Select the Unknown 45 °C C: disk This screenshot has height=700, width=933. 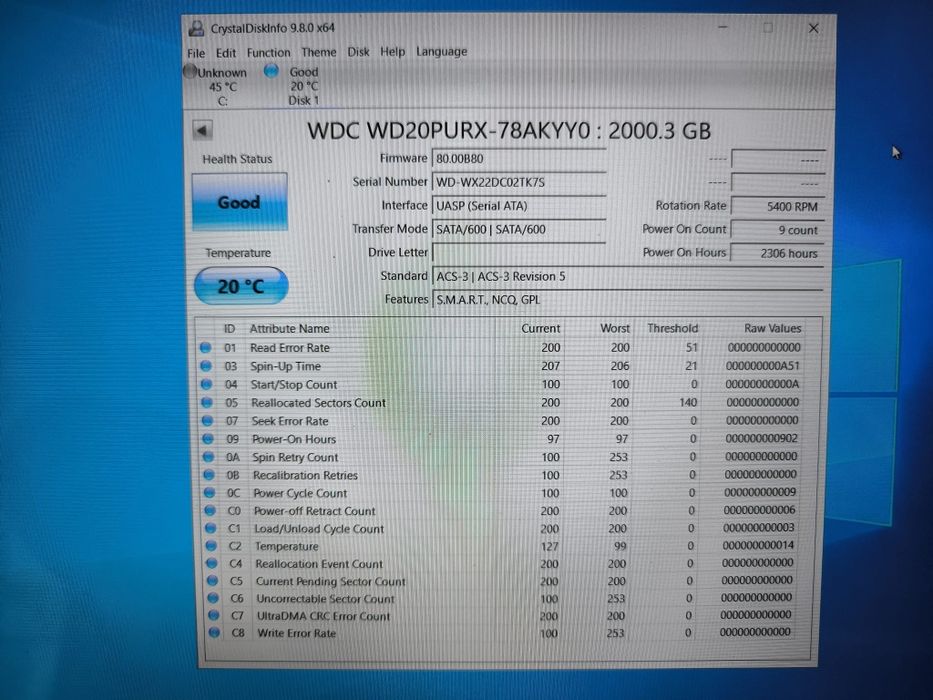217,87
